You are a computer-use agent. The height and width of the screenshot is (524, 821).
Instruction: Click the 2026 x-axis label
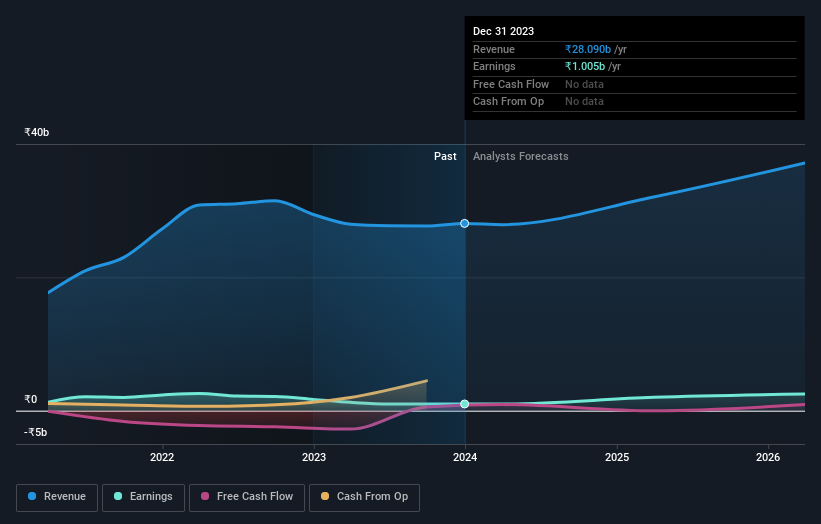coord(768,458)
